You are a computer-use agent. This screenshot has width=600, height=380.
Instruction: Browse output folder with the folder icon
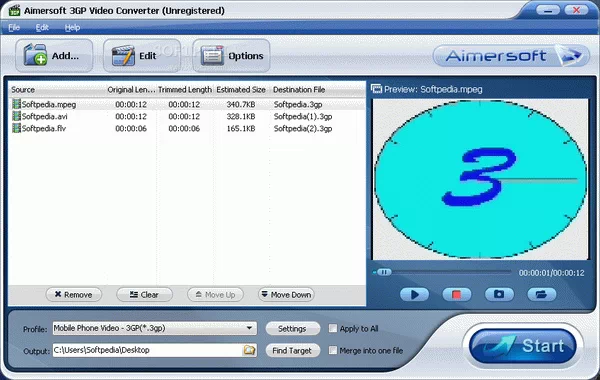249,350
